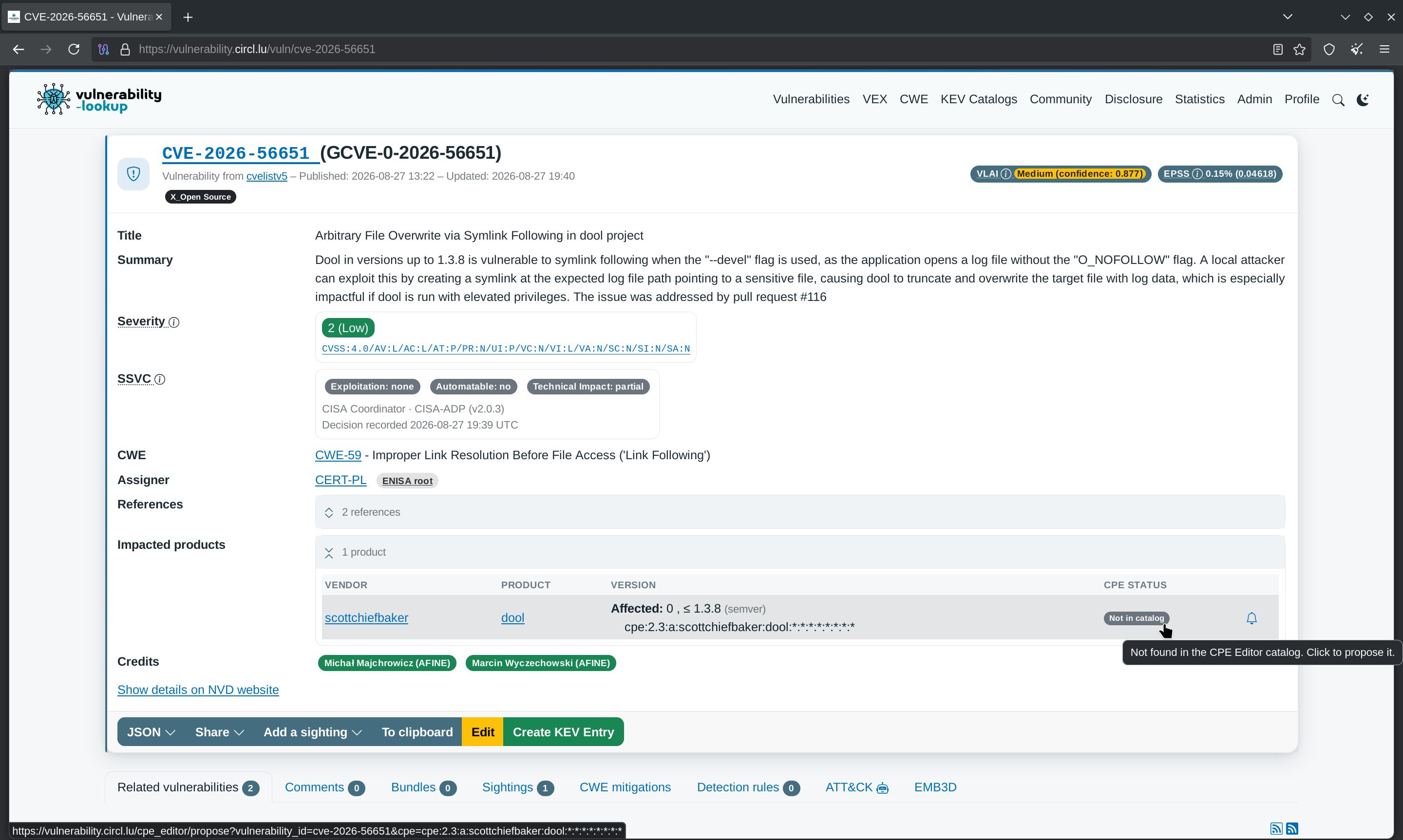Open Vulnerabilities nav menu
1403x840 pixels.
(811, 99)
